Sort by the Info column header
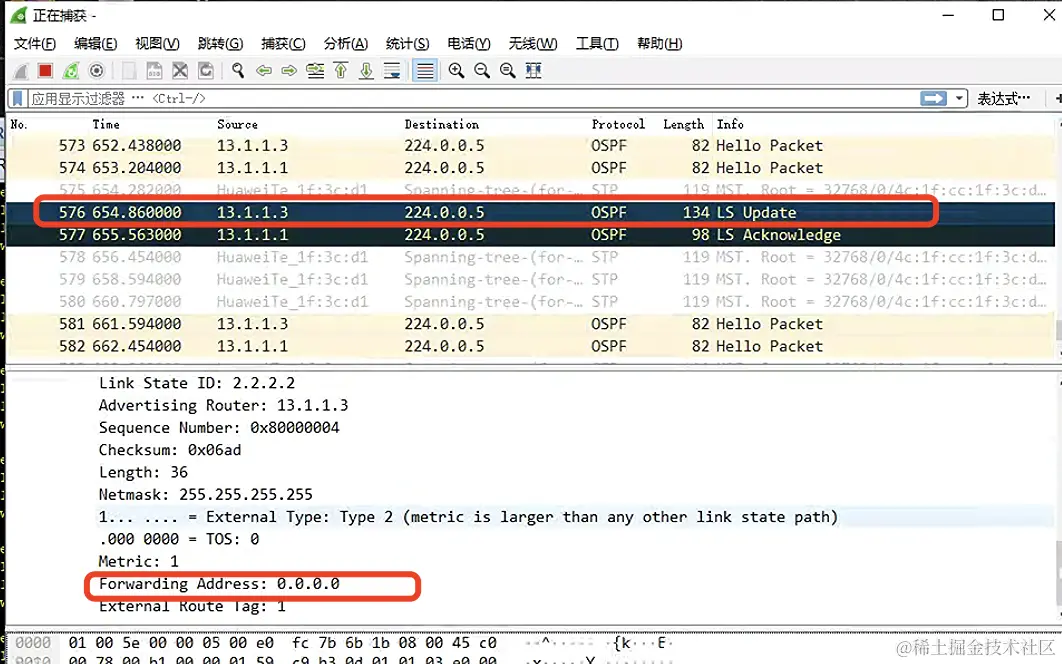 pos(730,124)
